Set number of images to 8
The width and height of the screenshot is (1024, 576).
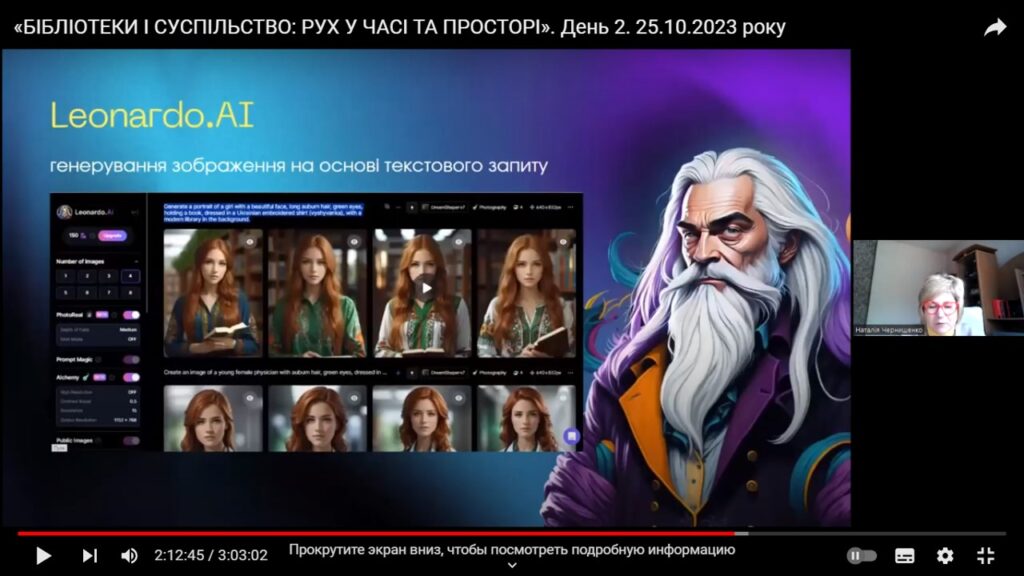click(x=130, y=293)
